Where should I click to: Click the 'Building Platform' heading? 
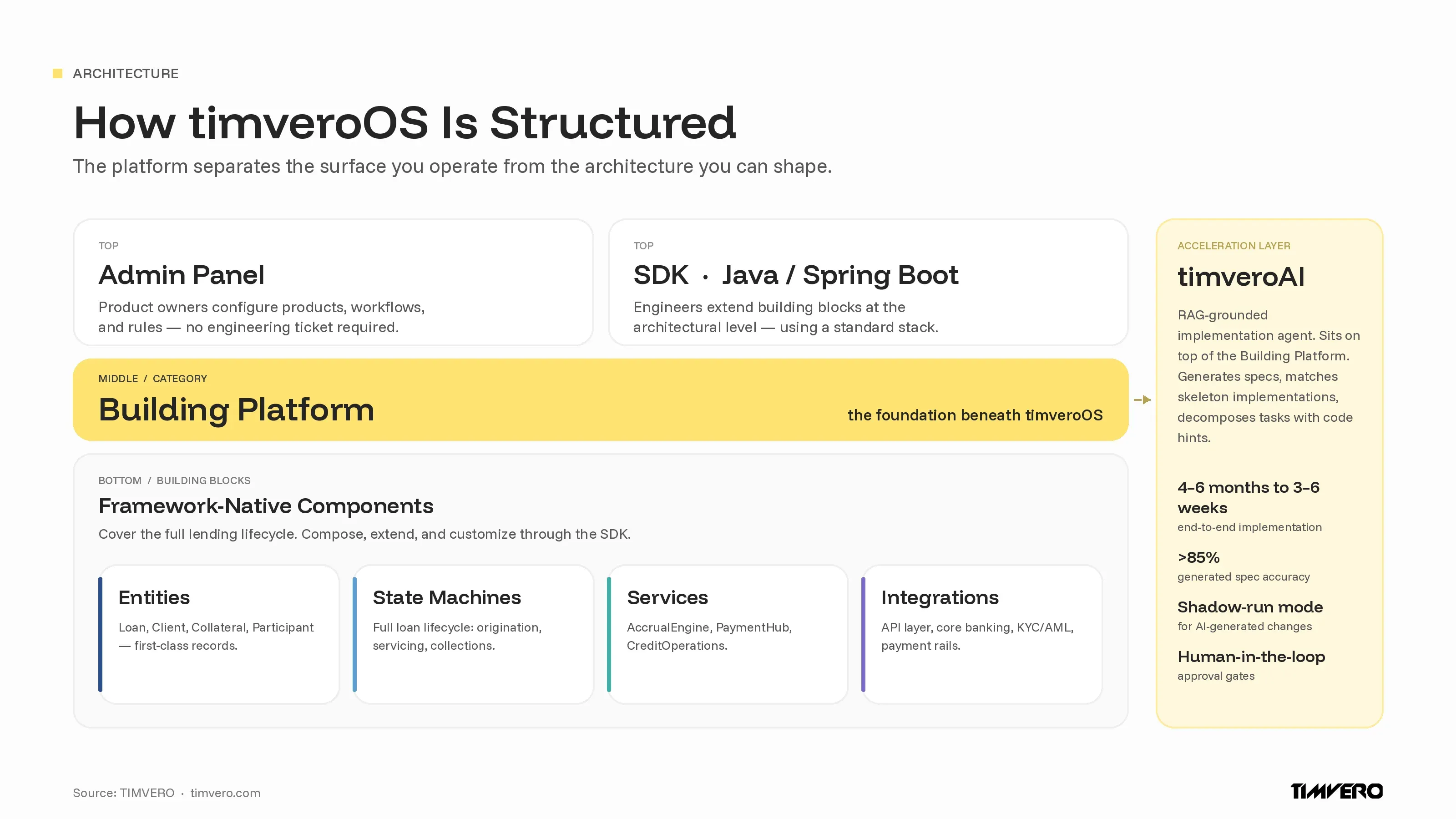click(x=236, y=410)
